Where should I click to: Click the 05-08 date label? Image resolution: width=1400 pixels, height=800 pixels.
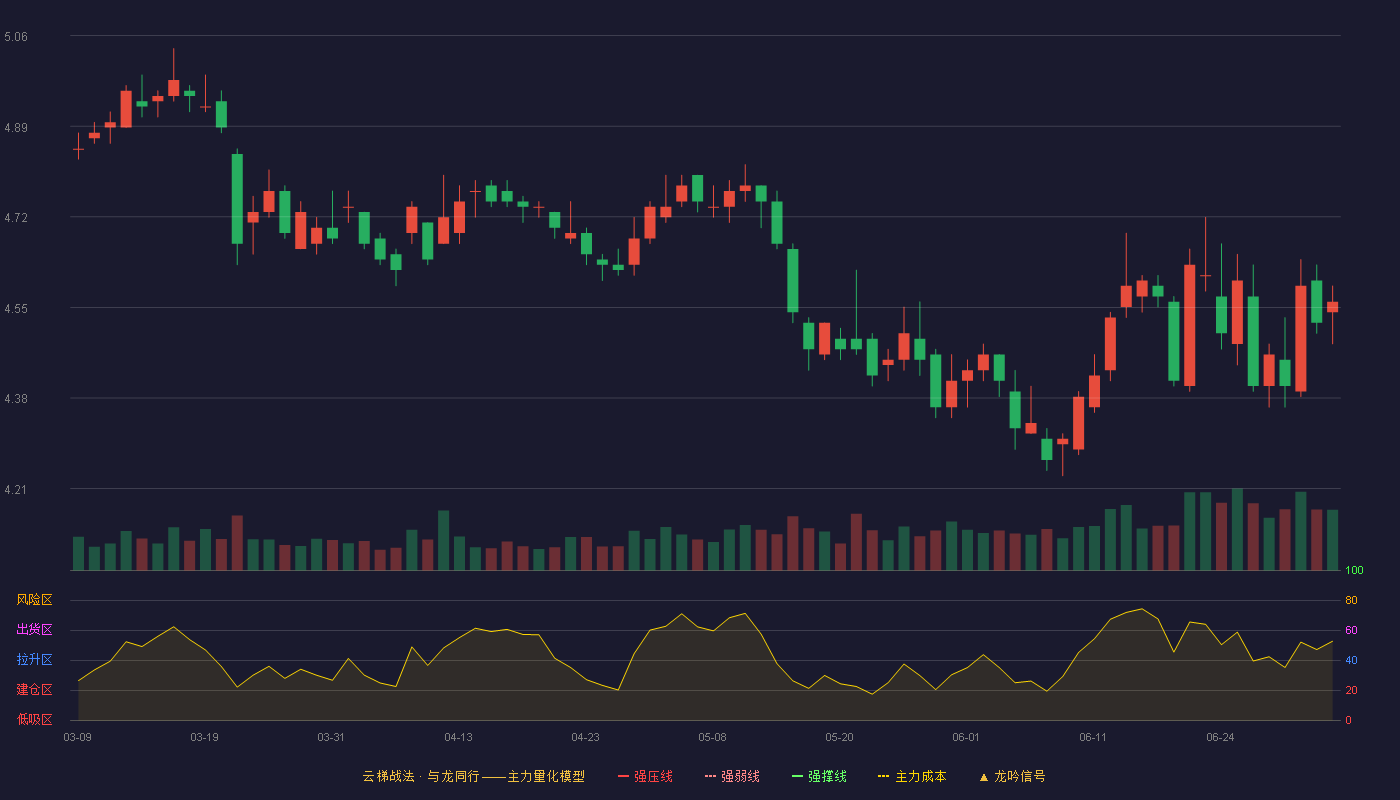[712, 737]
